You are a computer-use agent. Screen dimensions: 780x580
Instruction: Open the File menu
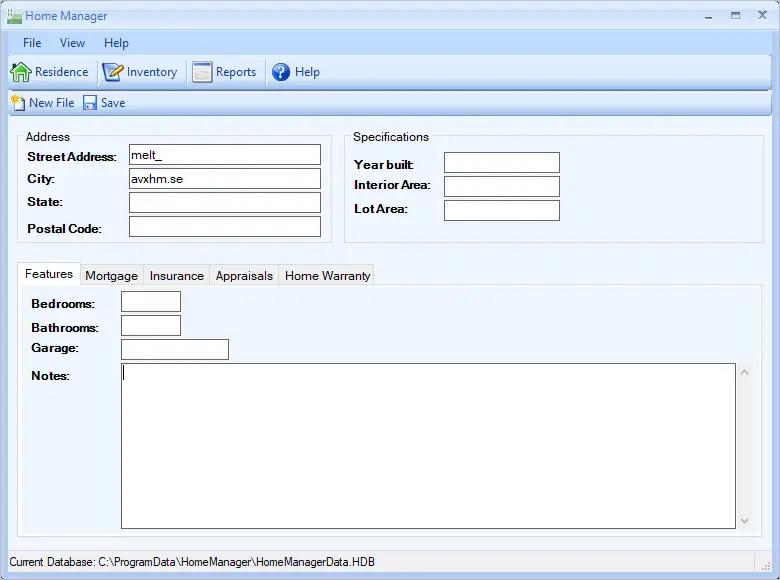coord(32,43)
